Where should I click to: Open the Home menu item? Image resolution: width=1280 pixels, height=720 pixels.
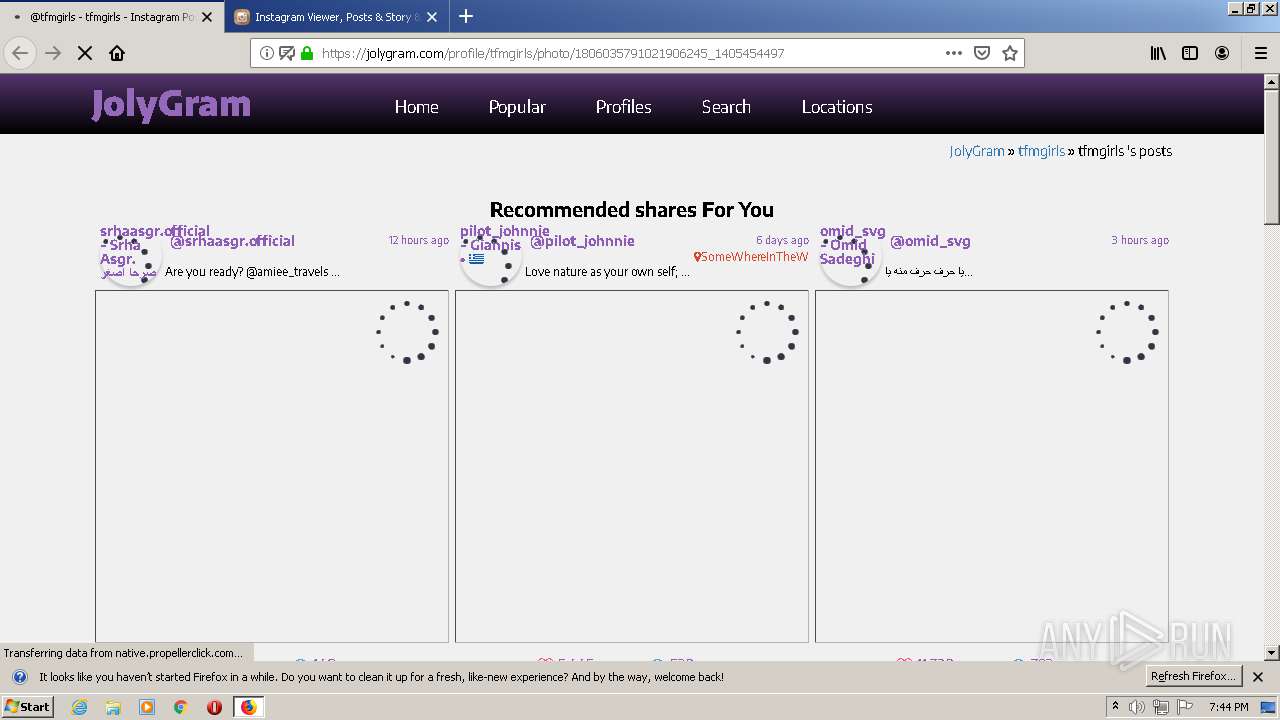point(416,107)
